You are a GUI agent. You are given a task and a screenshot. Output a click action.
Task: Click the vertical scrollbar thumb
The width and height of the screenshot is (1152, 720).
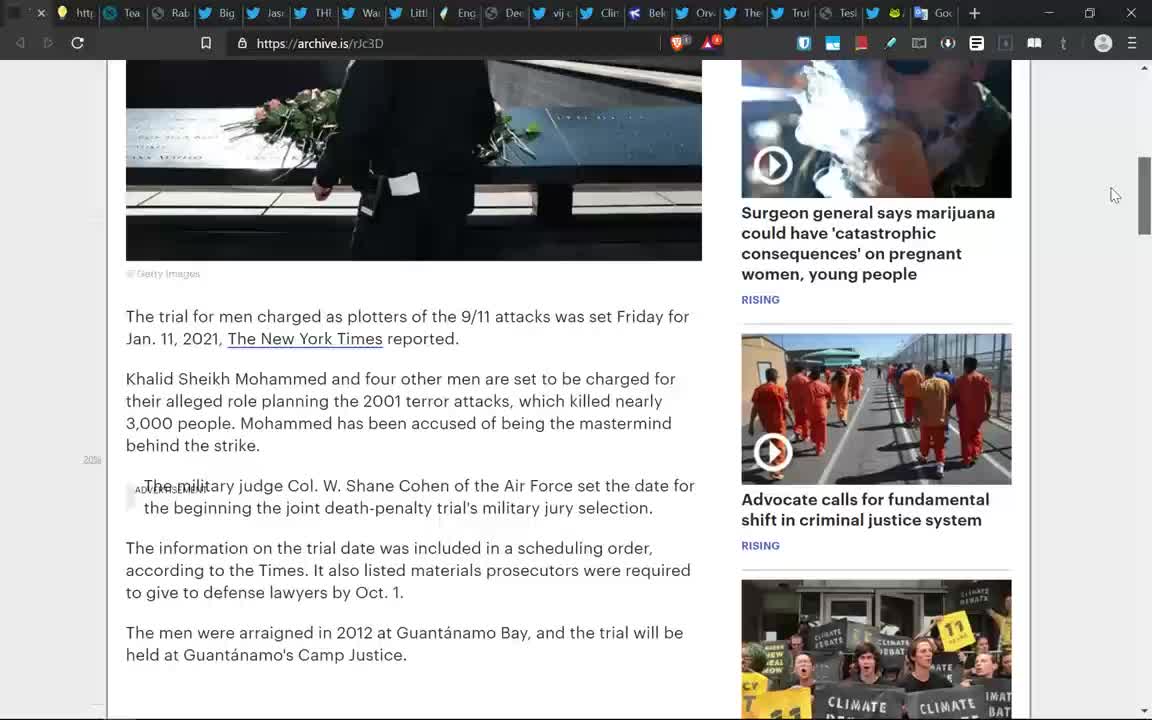[1144, 195]
